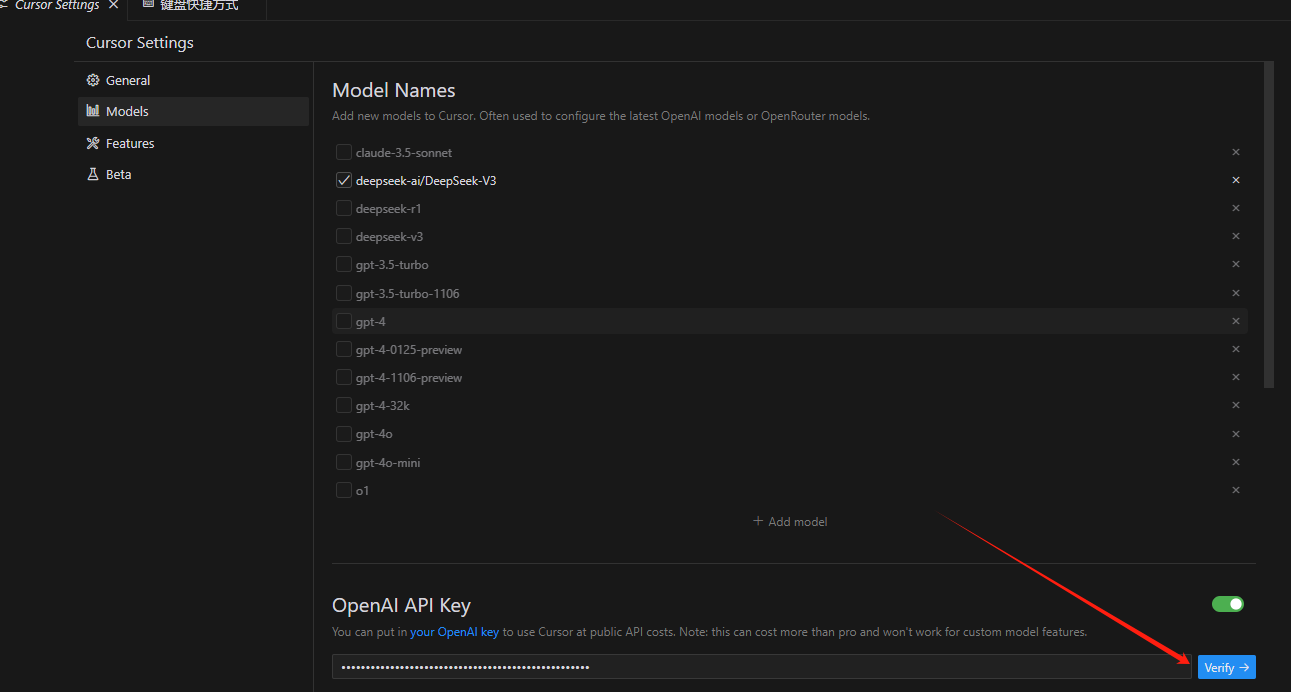The image size is (1291, 692).
Task: Open the 'your OpenAI key' link
Action: pos(454,632)
